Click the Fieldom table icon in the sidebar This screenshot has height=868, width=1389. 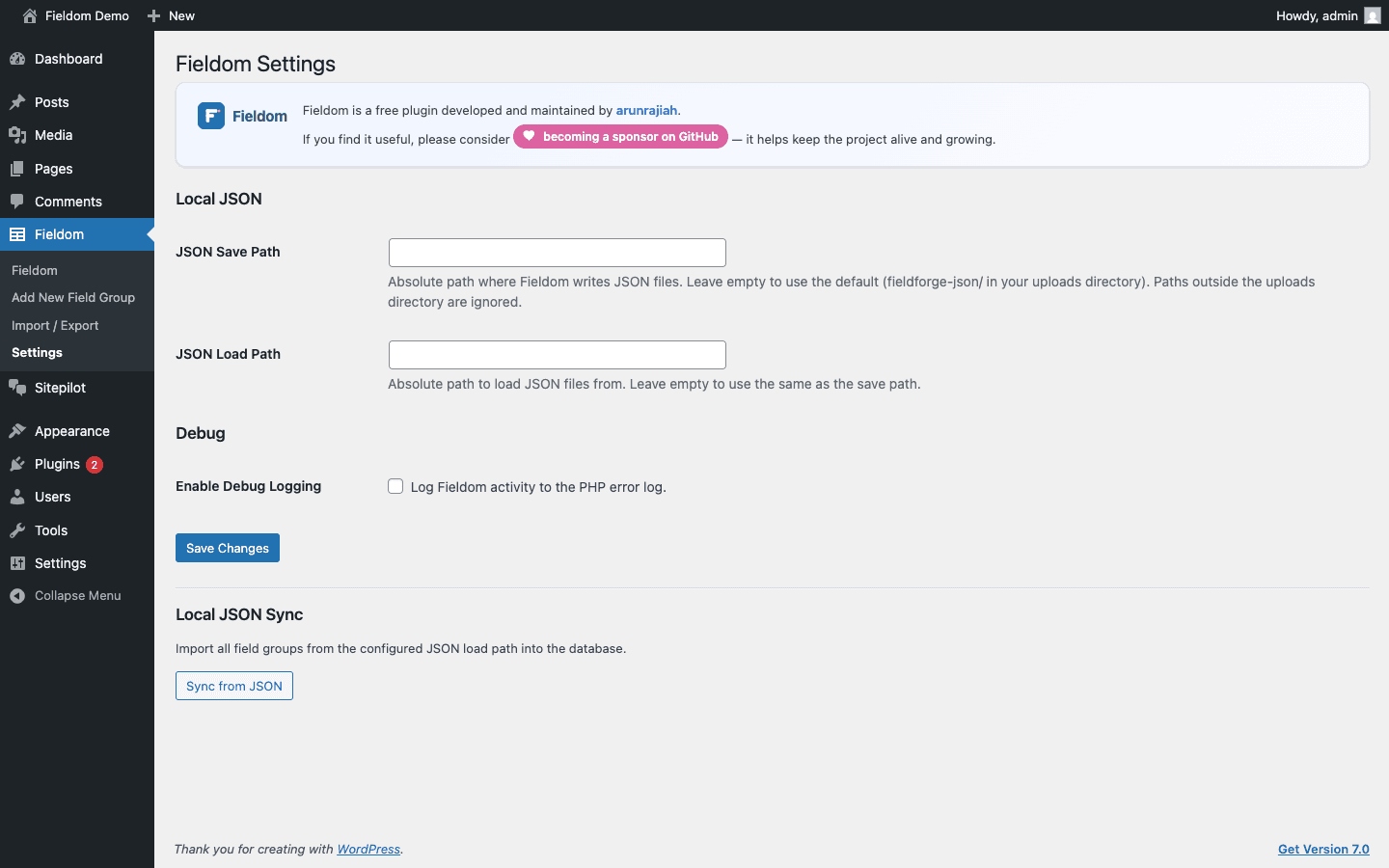point(17,234)
